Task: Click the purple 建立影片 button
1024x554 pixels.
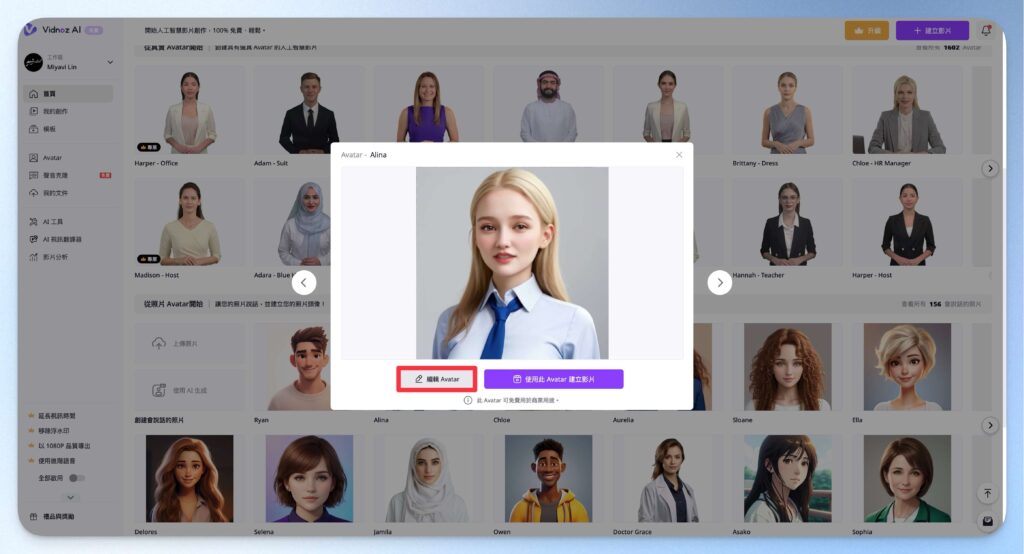Action: click(x=932, y=30)
